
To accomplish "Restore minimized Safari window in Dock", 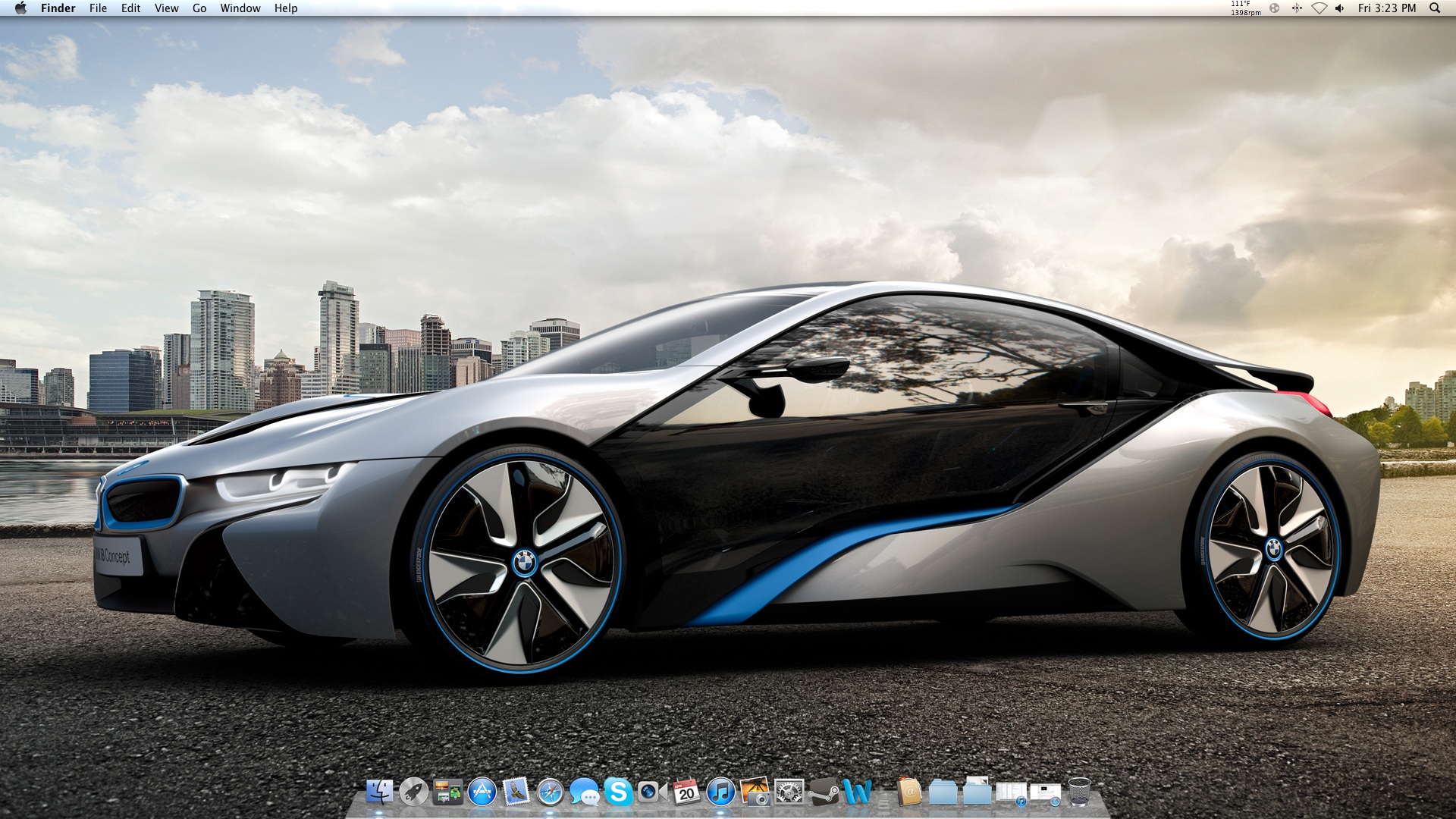I will (x=1046, y=793).
